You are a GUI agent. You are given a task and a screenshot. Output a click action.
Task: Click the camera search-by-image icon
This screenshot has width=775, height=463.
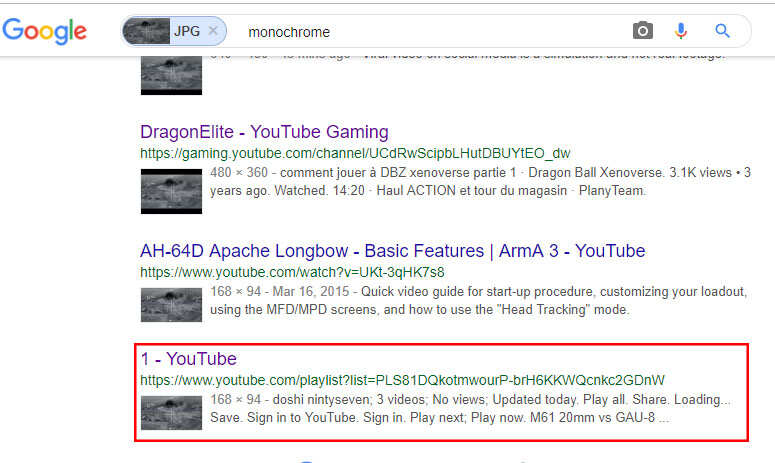[x=642, y=31]
